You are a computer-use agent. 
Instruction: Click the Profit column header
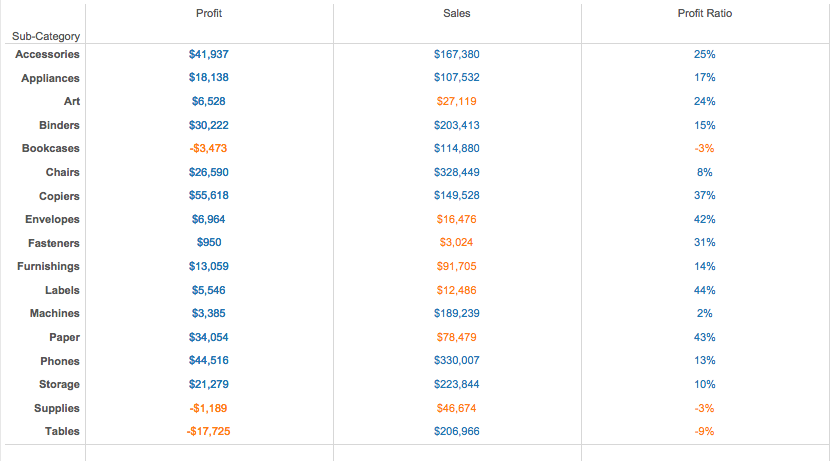209,14
